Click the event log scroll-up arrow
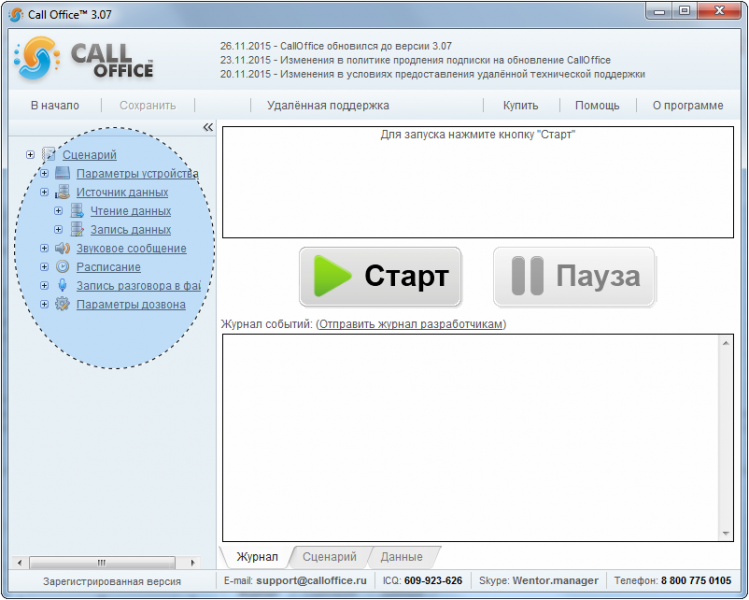The width and height of the screenshot is (749, 600). coord(726,343)
